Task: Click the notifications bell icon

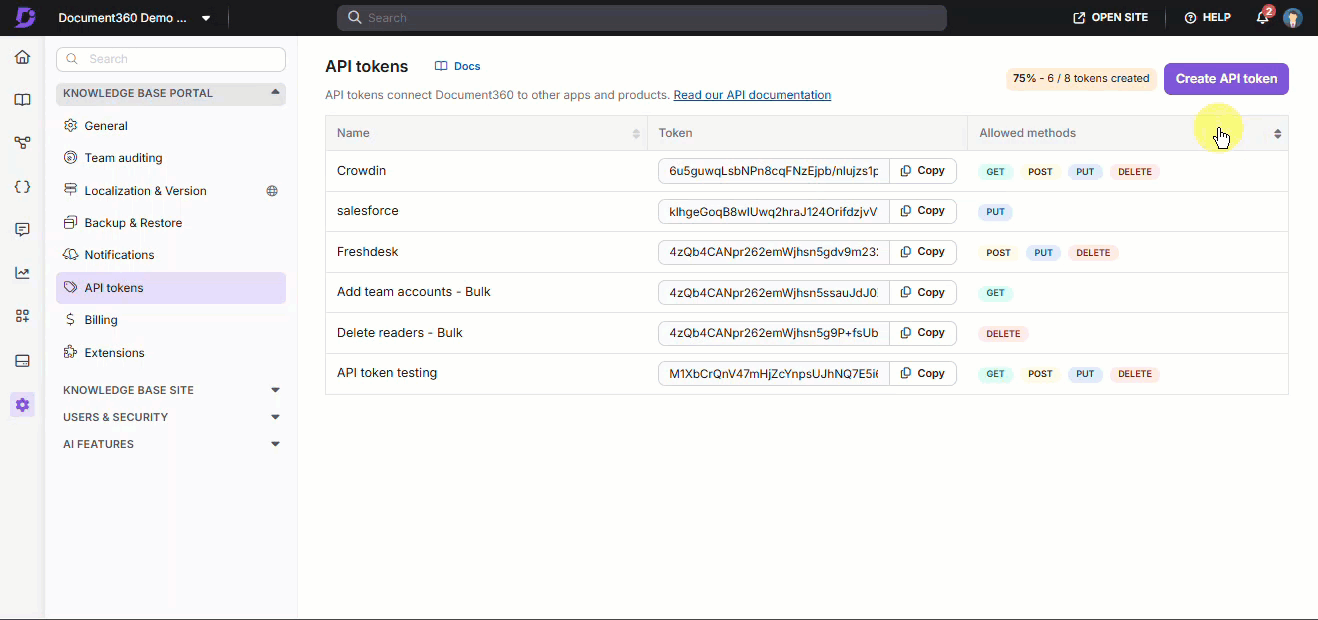Action: pyautogui.click(x=1263, y=18)
